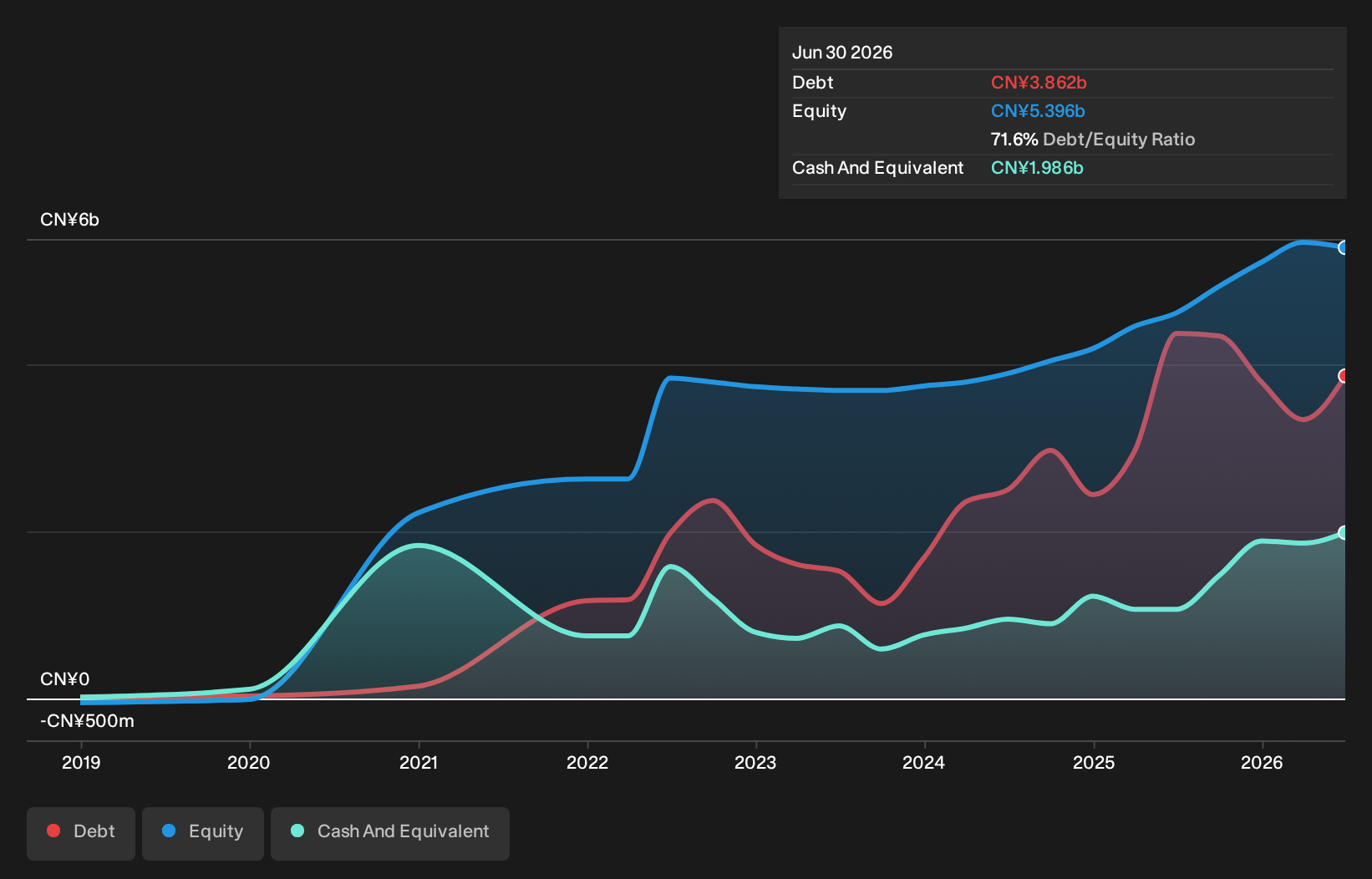Screen dimensions: 1372x879
Task: Click the blue Equity legend dot
Action: click(169, 831)
